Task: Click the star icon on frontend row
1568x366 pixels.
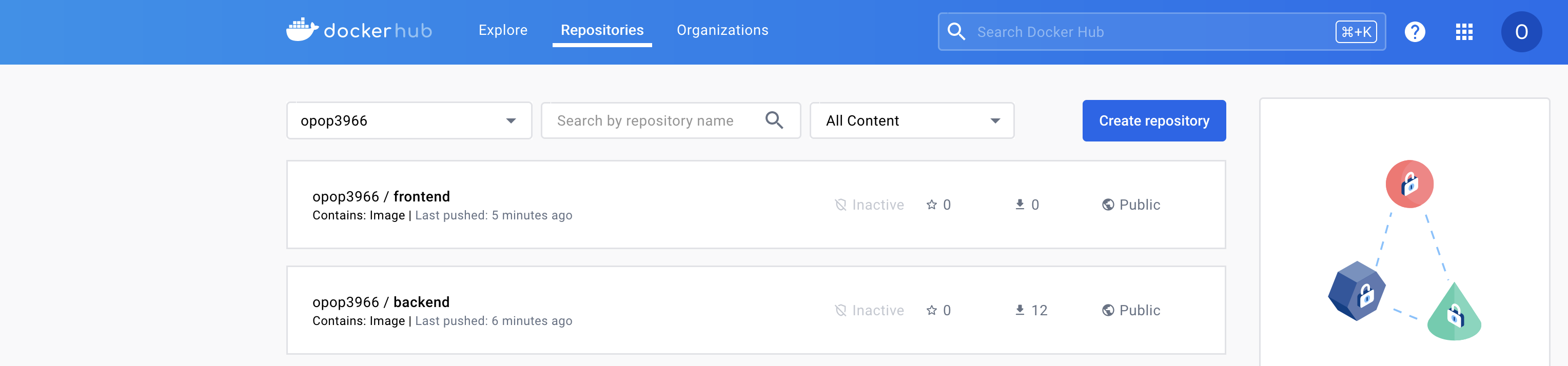Action: [931, 205]
